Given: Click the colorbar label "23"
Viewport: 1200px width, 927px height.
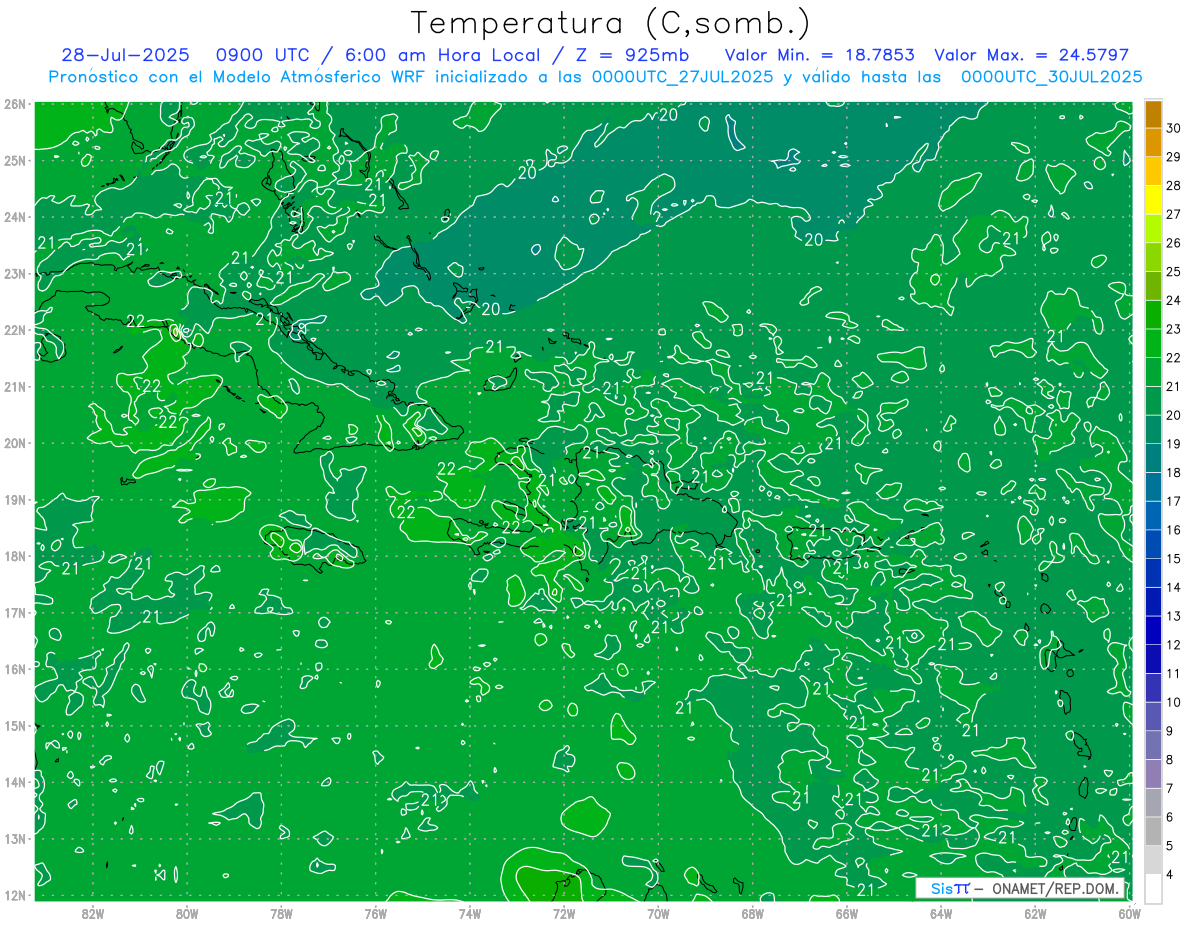Looking at the screenshot, I should click(x=1174, y=329).
